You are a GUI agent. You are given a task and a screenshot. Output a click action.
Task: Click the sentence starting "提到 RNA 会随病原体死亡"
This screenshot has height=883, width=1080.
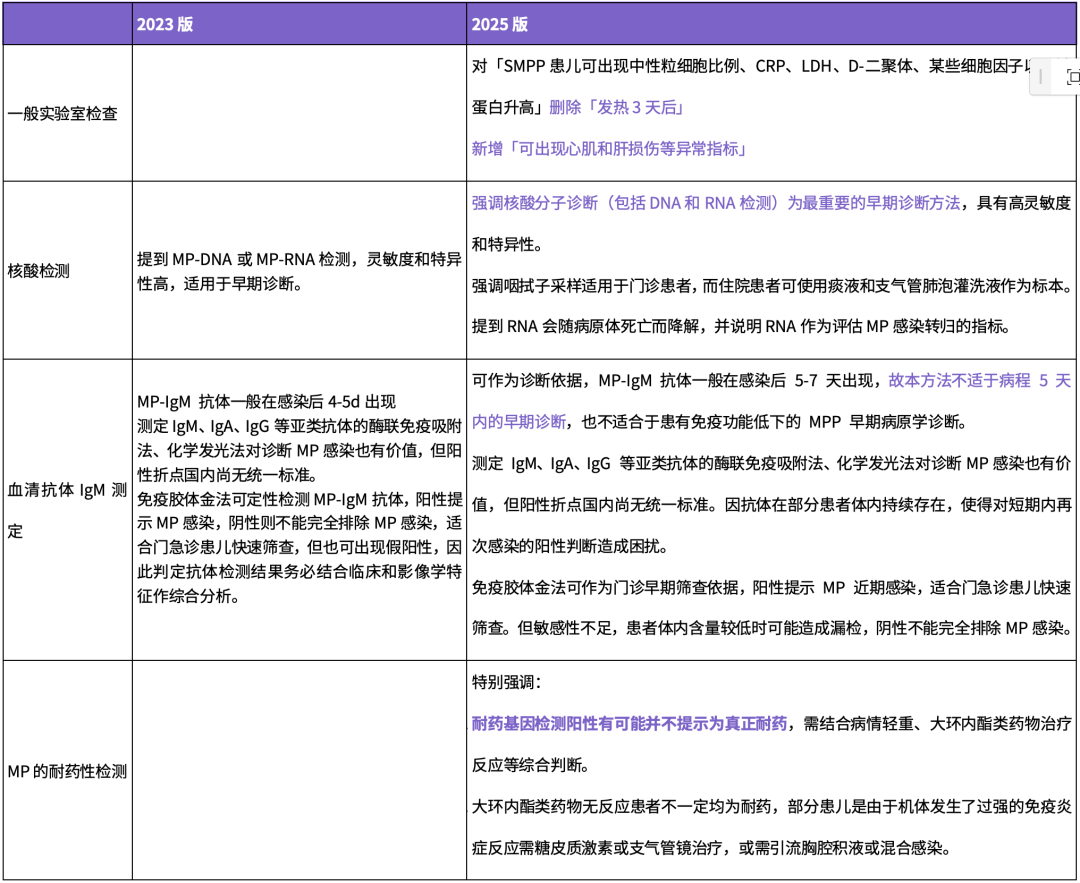tap(741, 326)
